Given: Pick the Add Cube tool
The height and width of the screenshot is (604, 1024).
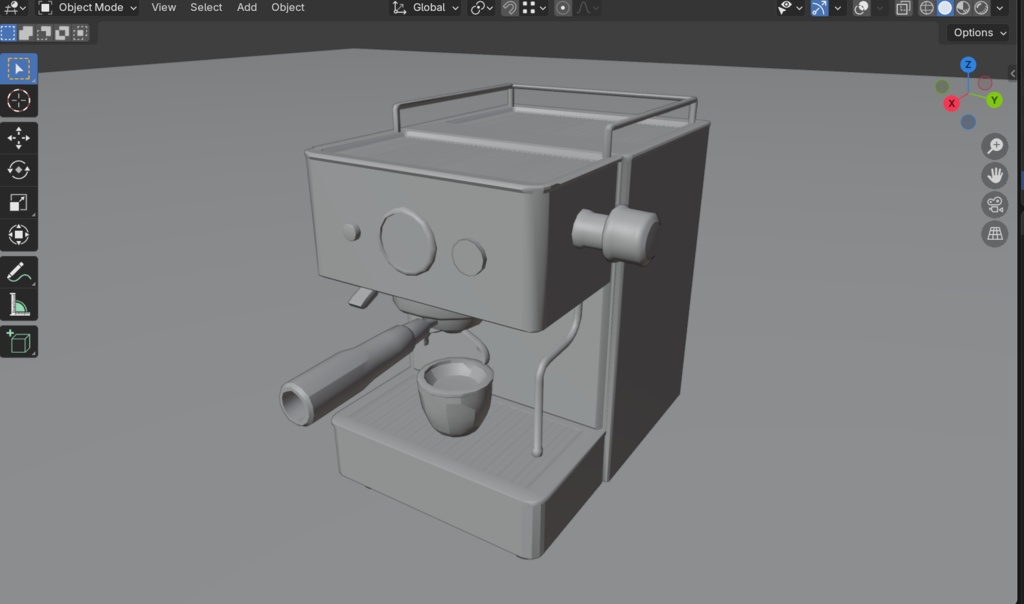Looking at the screenshot, I should tap(18, 341).
